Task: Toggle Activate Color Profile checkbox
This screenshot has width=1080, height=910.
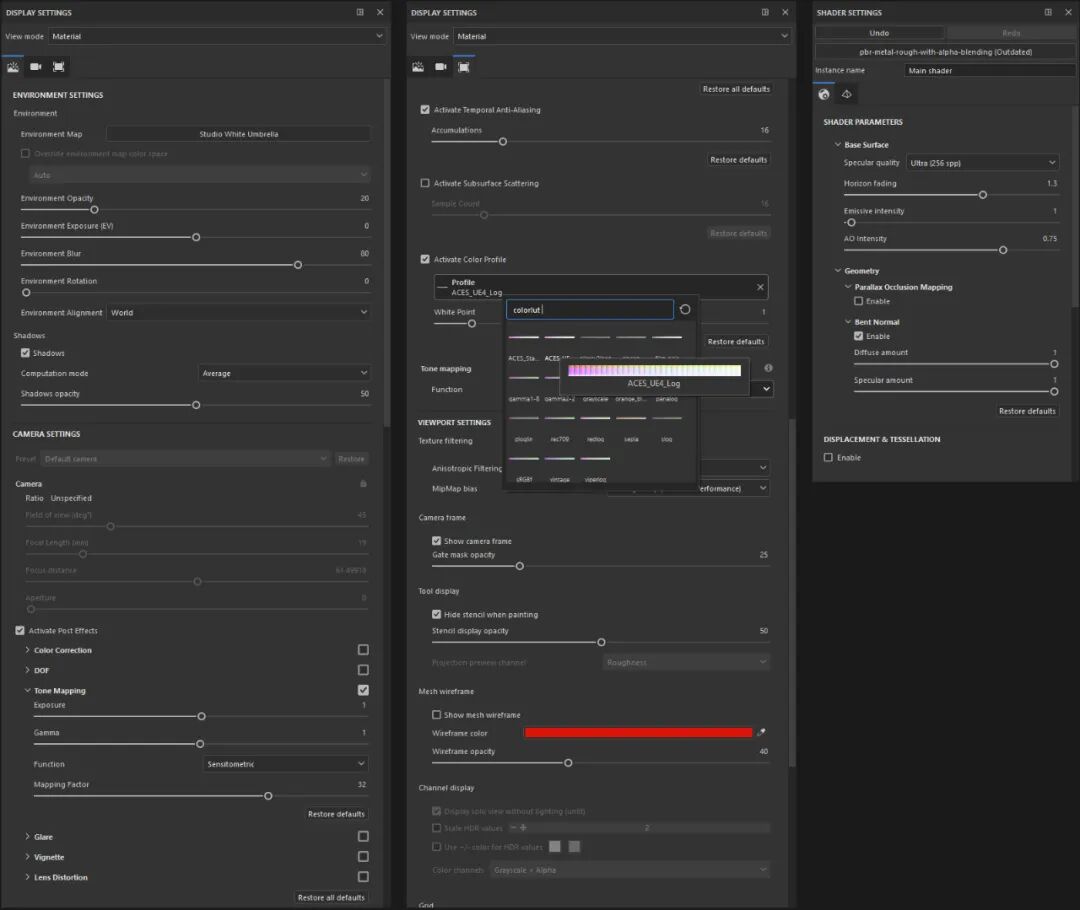Action: coord(425,259)
